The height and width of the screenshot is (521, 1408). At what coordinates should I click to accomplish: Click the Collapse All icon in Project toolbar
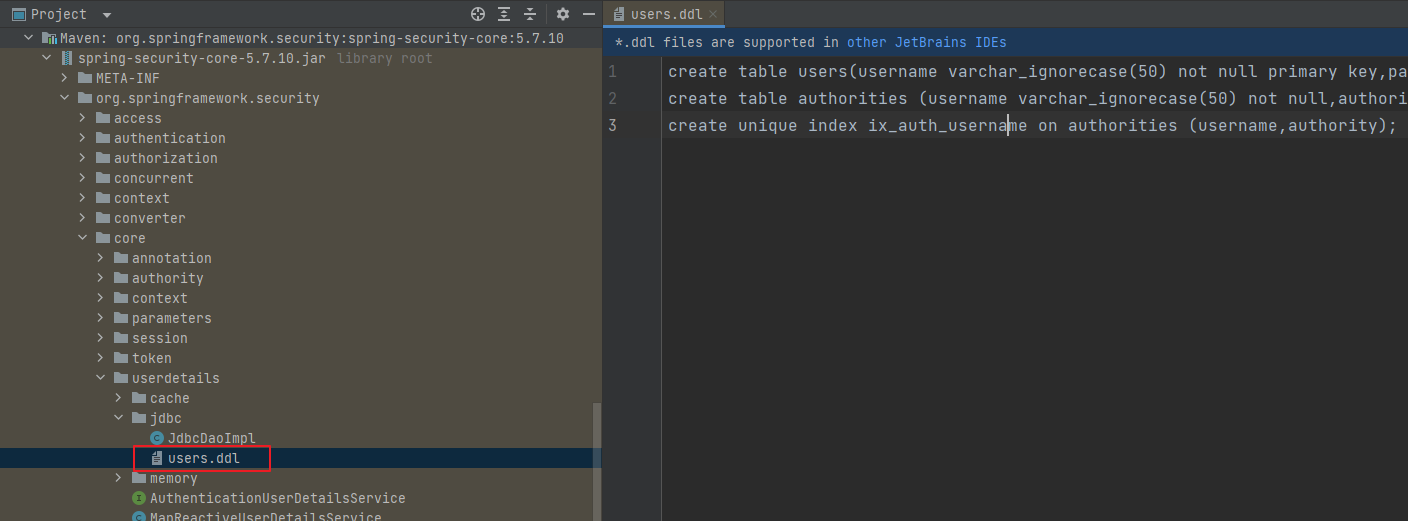coord(530,14)
